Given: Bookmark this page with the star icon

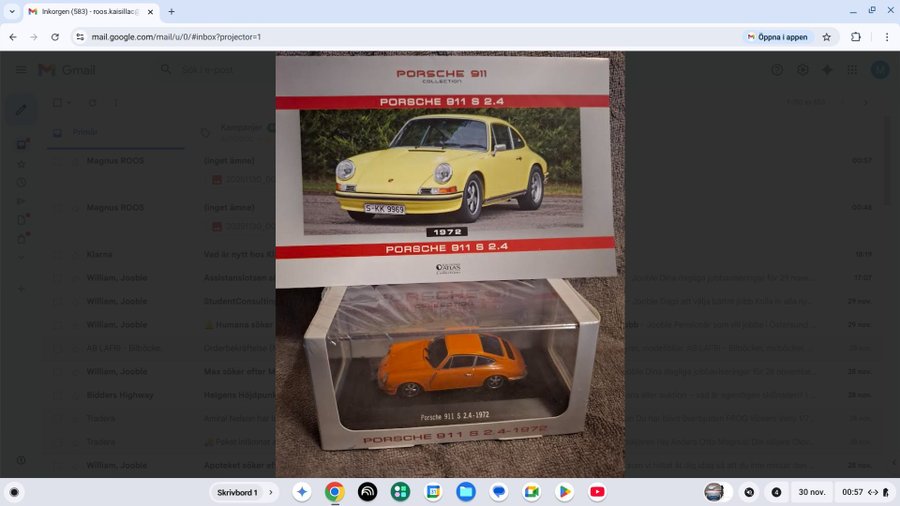Looking at the screenshot, I should click(x=826, y=37).
